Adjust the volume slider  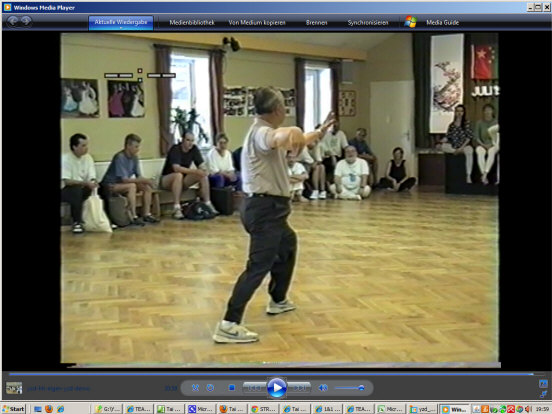(x=350, y=388)
